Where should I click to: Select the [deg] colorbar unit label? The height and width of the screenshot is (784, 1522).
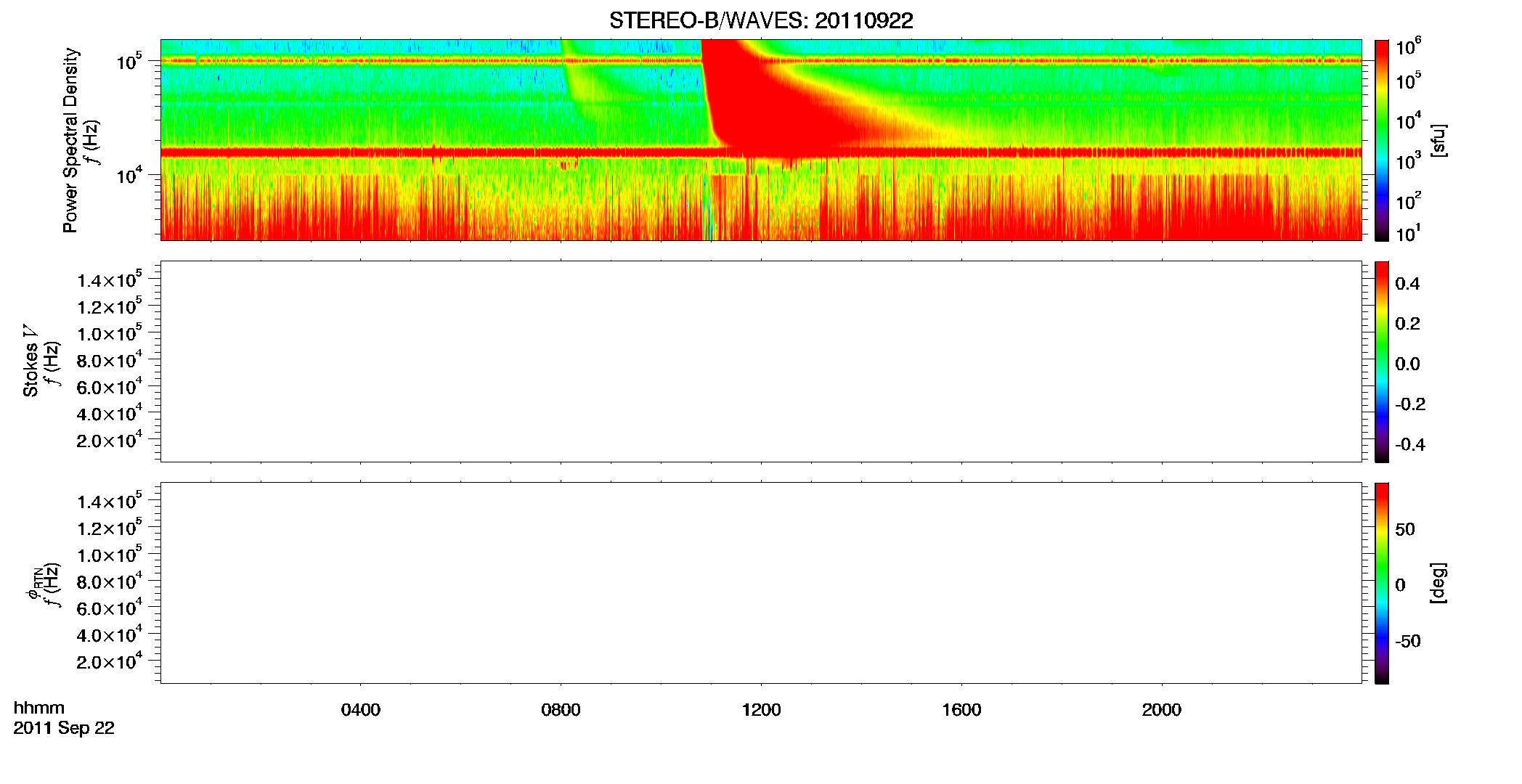tap(1438, 583)
